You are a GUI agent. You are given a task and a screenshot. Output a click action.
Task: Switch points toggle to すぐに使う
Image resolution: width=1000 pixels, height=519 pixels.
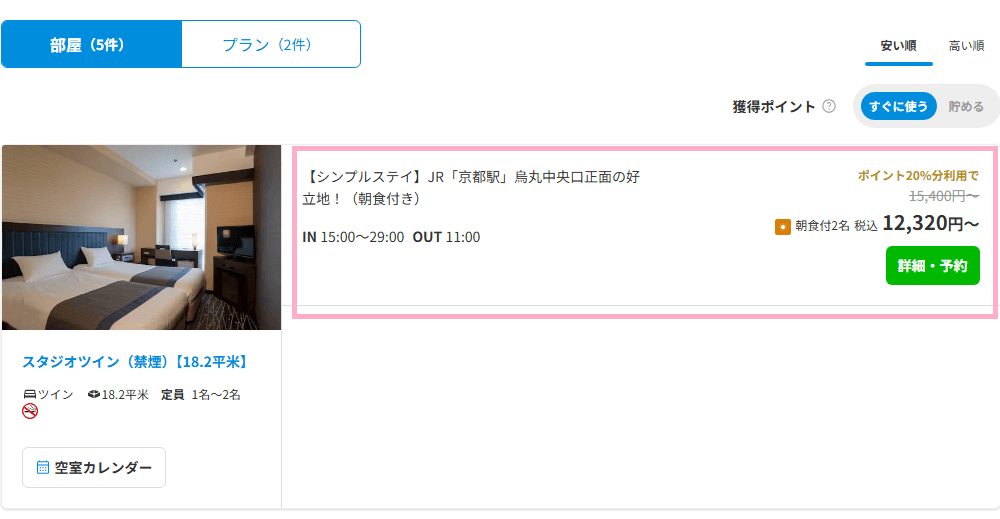click(x=898, y=106)
